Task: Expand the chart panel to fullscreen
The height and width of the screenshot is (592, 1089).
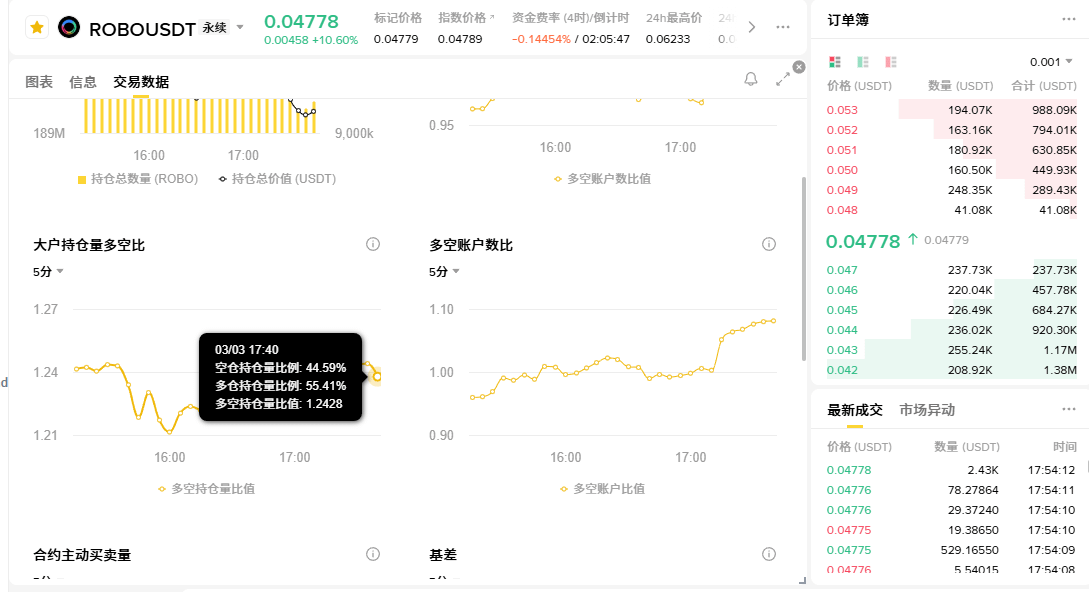Action: coord(783,79)
